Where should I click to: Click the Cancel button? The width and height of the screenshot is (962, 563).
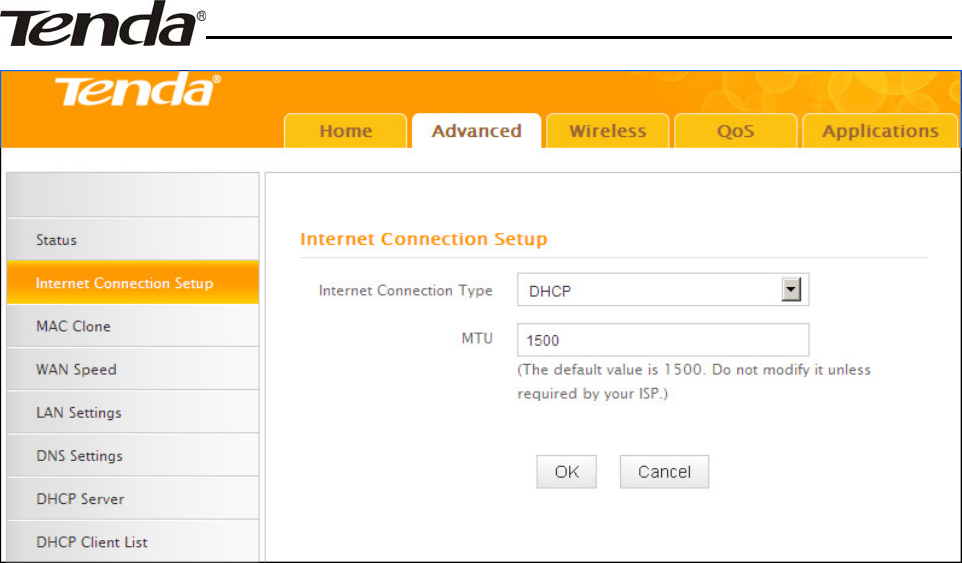664,472
